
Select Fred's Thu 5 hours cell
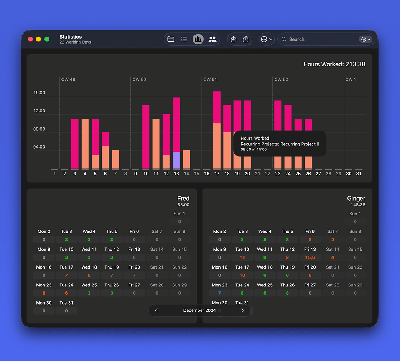[x=112, y=239]
